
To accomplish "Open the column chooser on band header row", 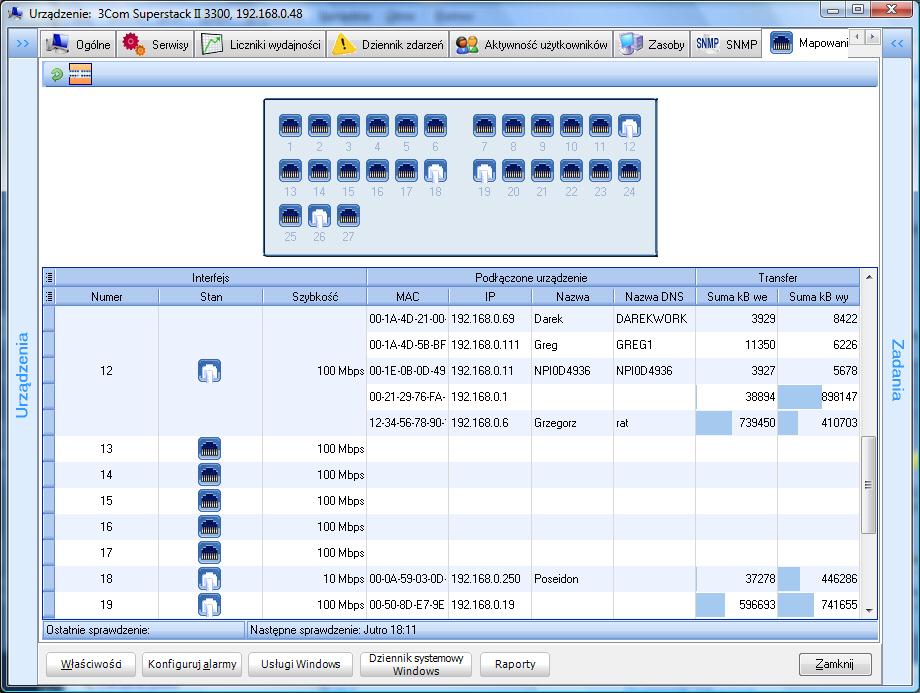I will click(x=49, y=278).
